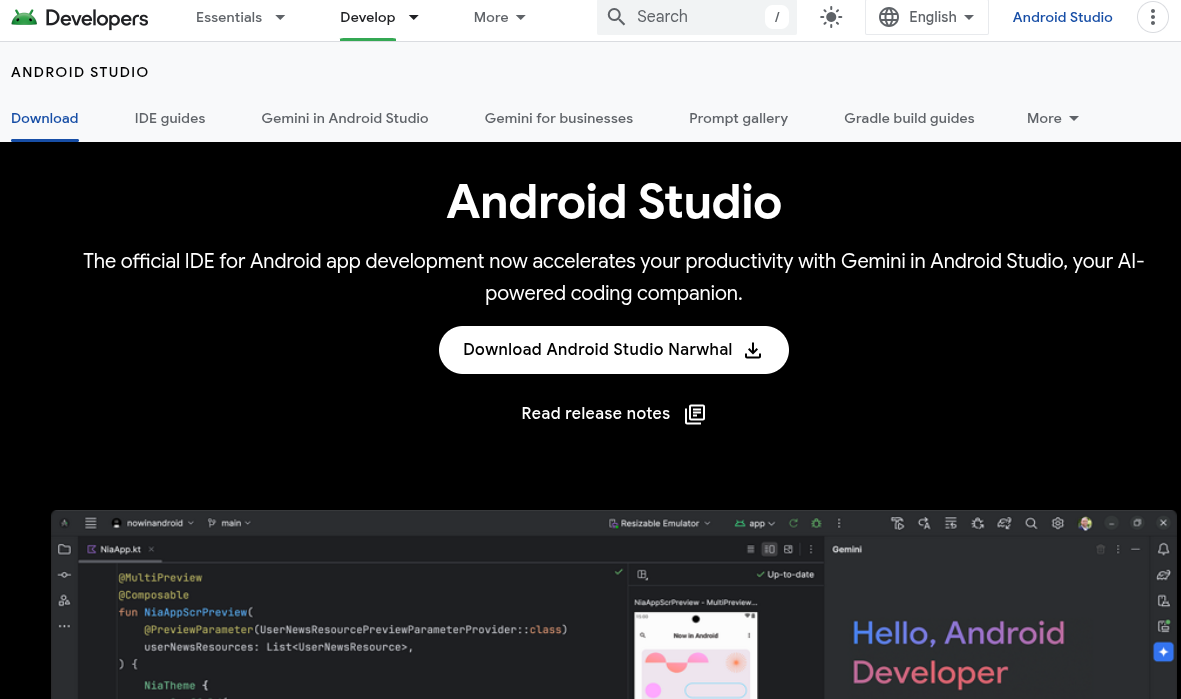Image resolution: width=1181 pixels, height=699 pixels.
Task: Open the Gradle build guides tab
Action: pyautogui.click(x=909, y=118)
